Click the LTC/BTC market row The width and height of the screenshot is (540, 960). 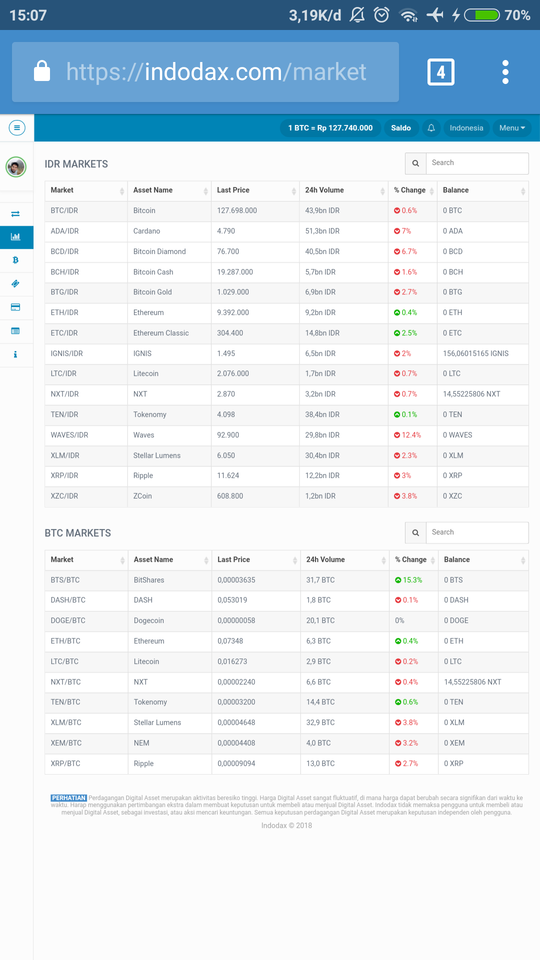coord(287,662)
